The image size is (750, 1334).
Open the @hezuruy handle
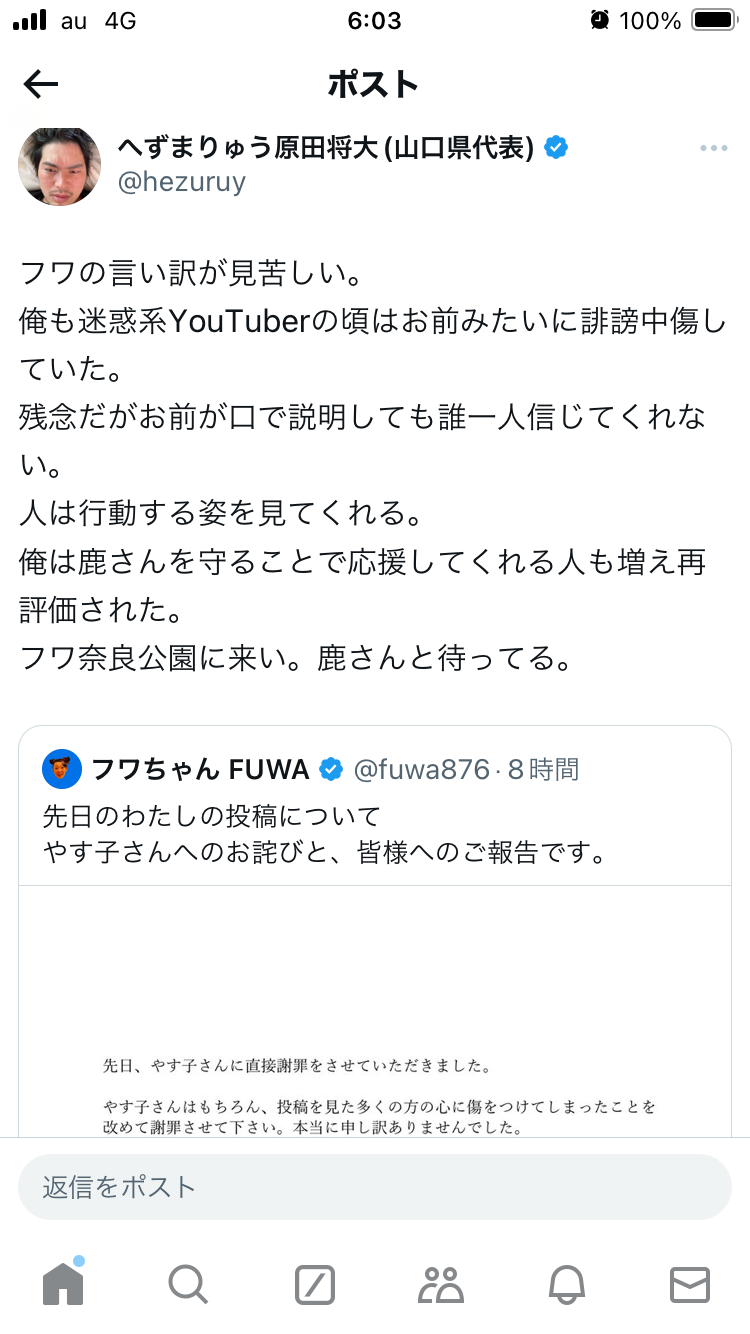(x=181, y=182)
